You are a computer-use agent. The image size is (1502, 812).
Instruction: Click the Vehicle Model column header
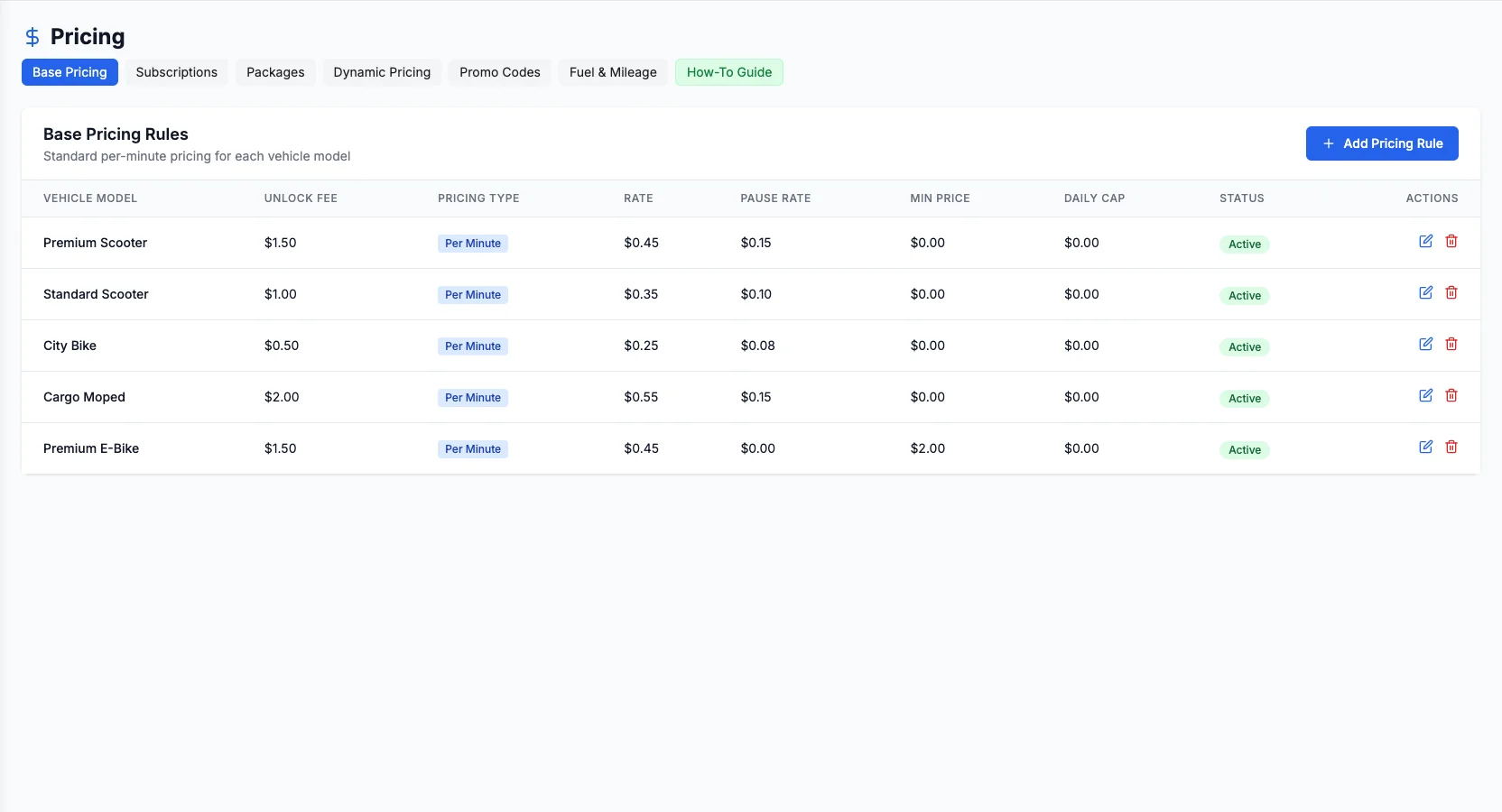[x=90, y=198]
